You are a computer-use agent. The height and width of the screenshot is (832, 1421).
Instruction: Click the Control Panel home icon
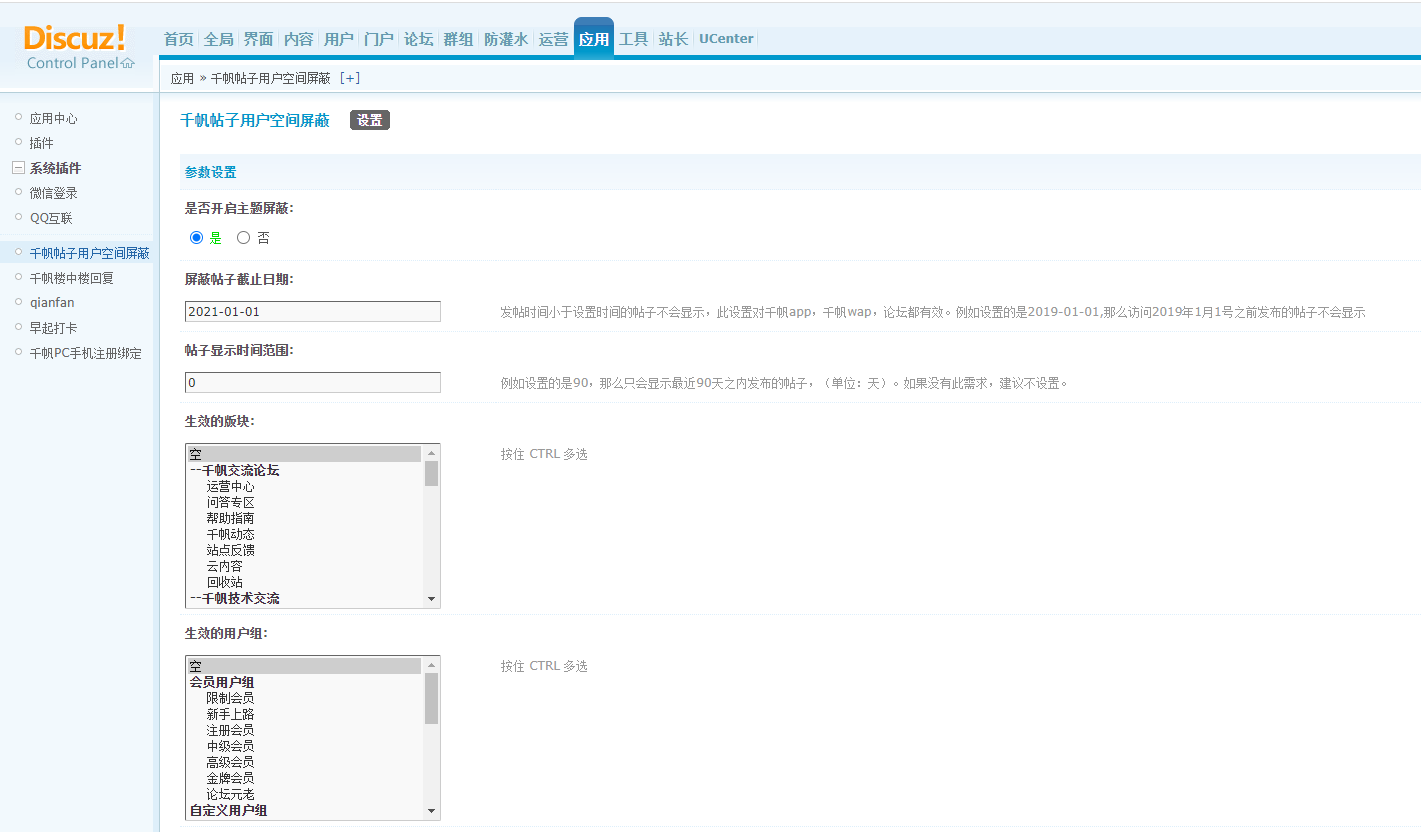[x=127, y=63]
